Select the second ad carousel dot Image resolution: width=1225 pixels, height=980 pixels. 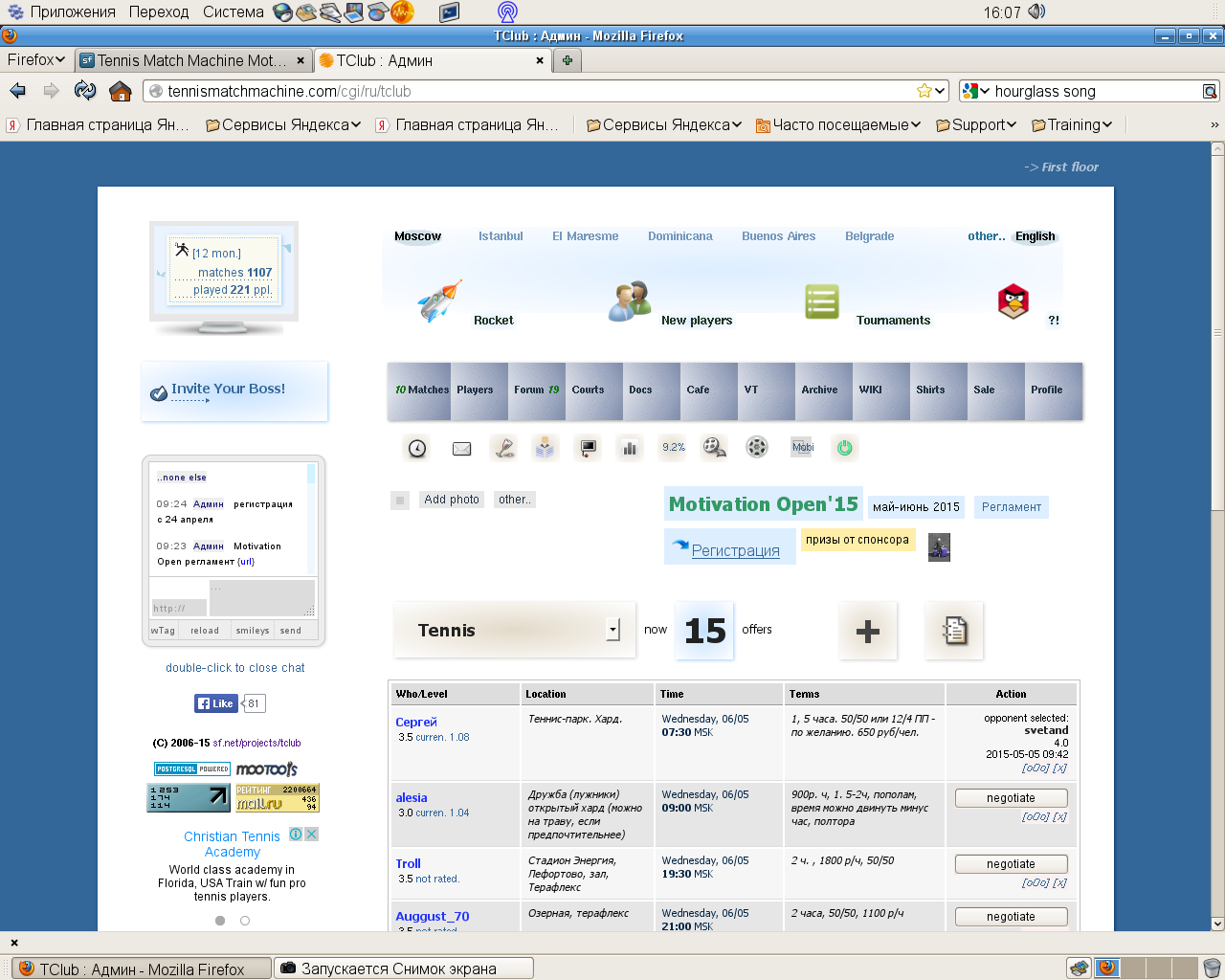[245, 921]
